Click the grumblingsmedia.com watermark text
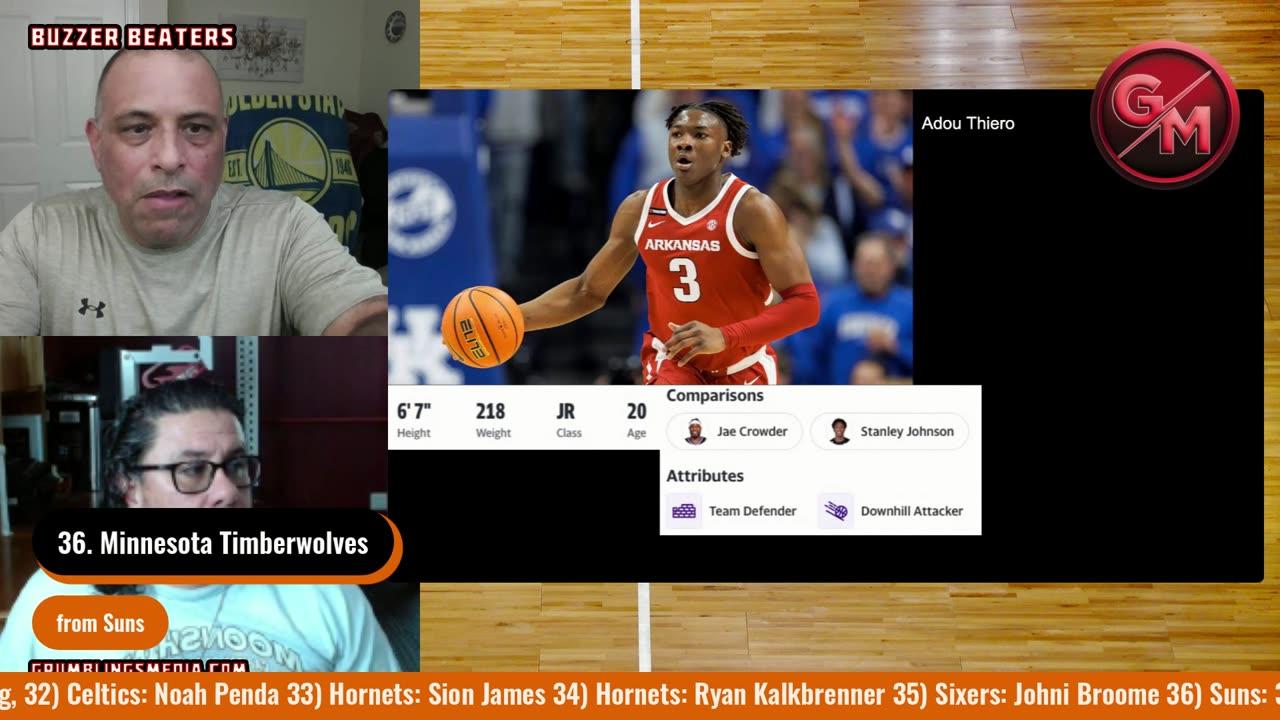This screenshot has height=720, width=1280. pyautogui.click(x=138, y=666)
